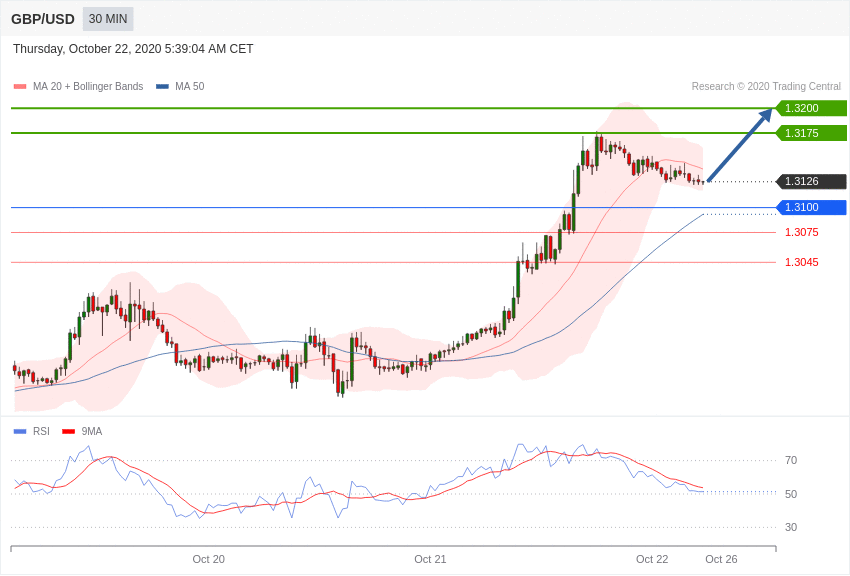Click the 1.3126 current price tag

tap(811, 182)
